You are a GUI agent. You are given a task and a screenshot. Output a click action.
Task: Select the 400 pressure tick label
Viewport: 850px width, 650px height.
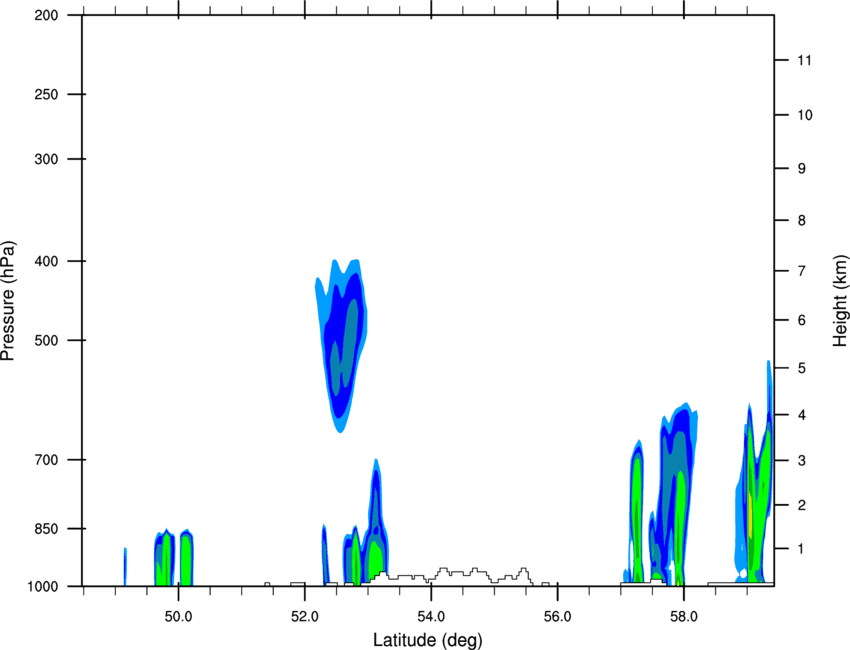[x=46, y=261]
